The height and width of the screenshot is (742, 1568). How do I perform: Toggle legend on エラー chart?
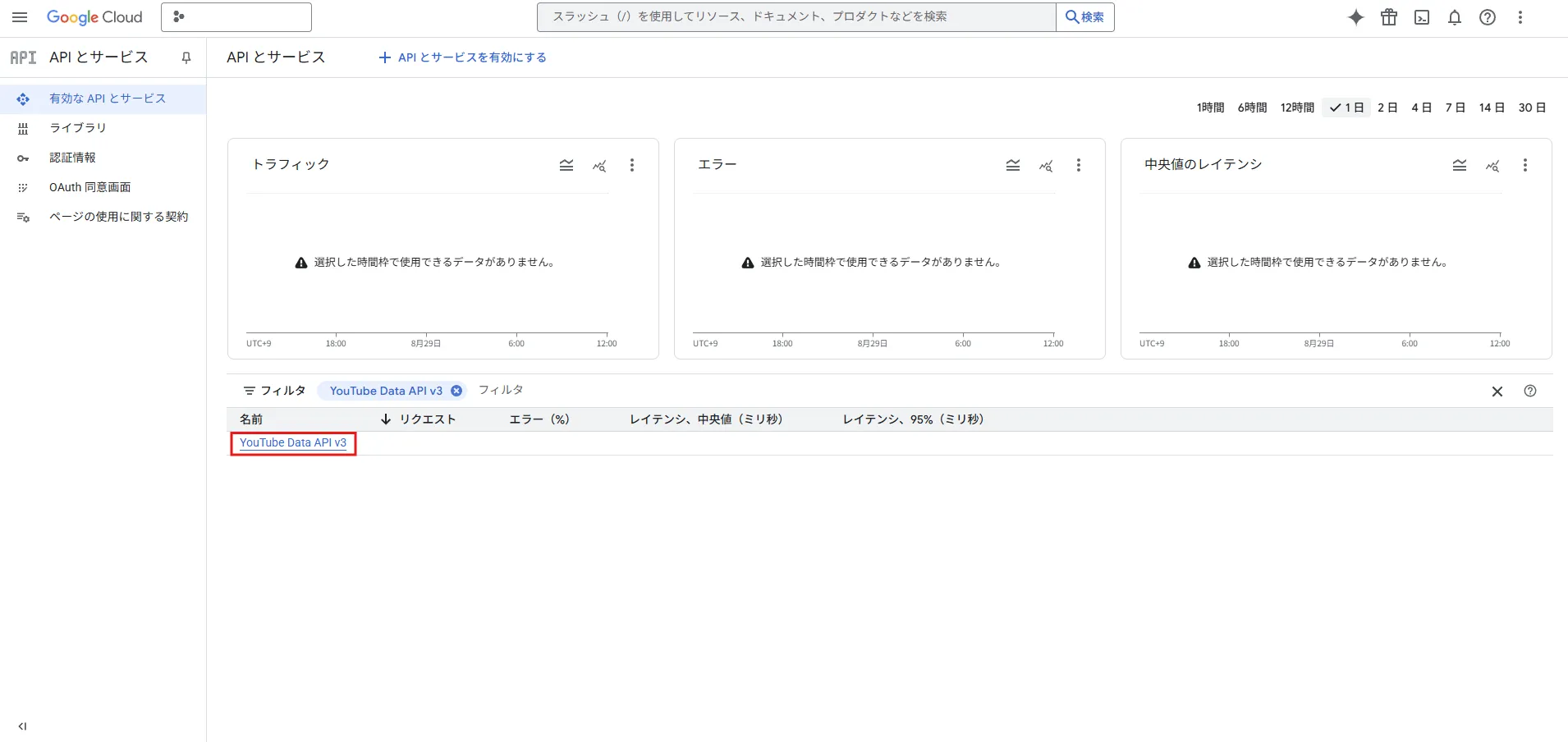tap(1013, 166)
